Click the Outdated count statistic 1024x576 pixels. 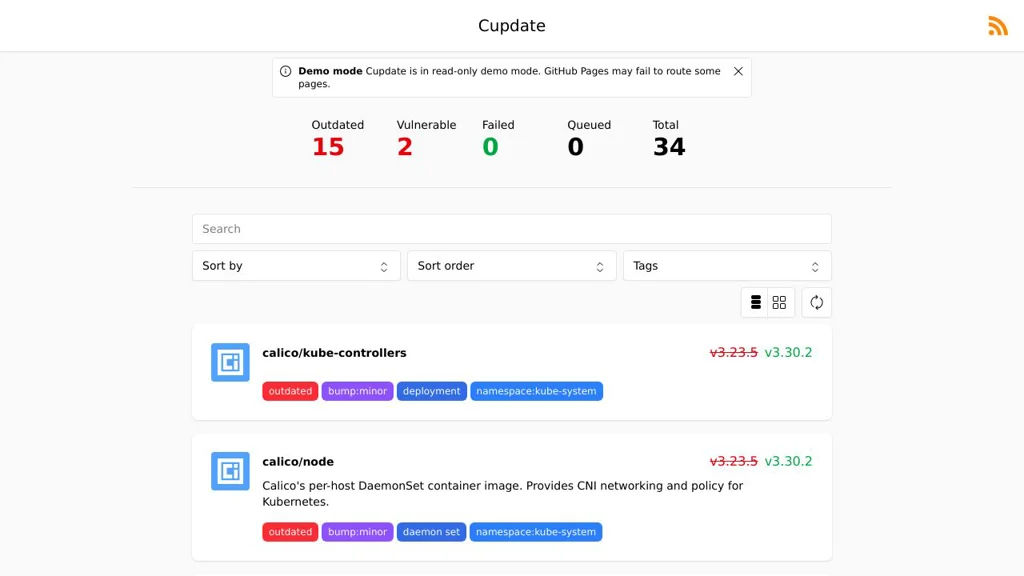328,147
